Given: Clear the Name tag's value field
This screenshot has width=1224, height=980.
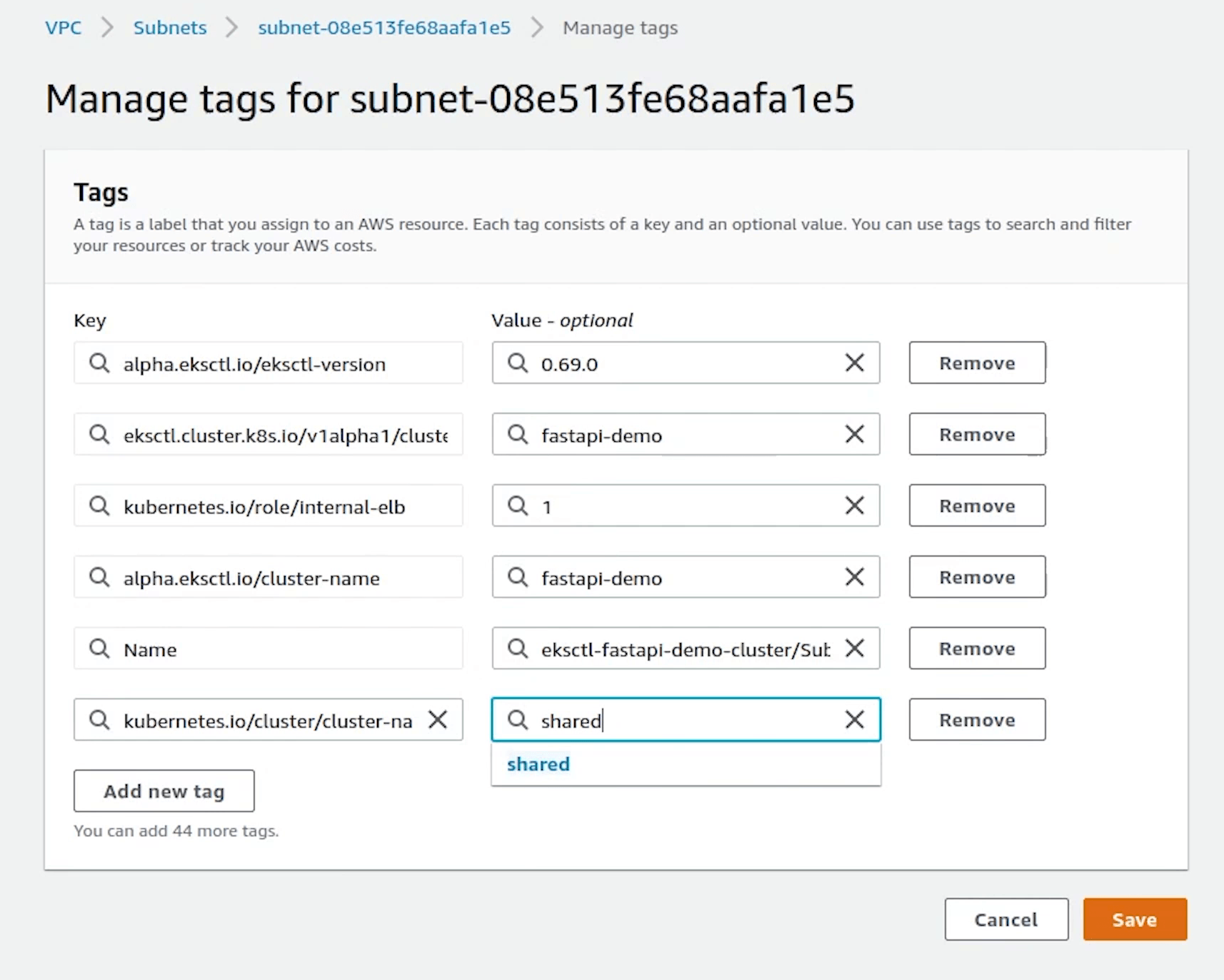Looking at the screenshot, I should (x=854, y=648).
